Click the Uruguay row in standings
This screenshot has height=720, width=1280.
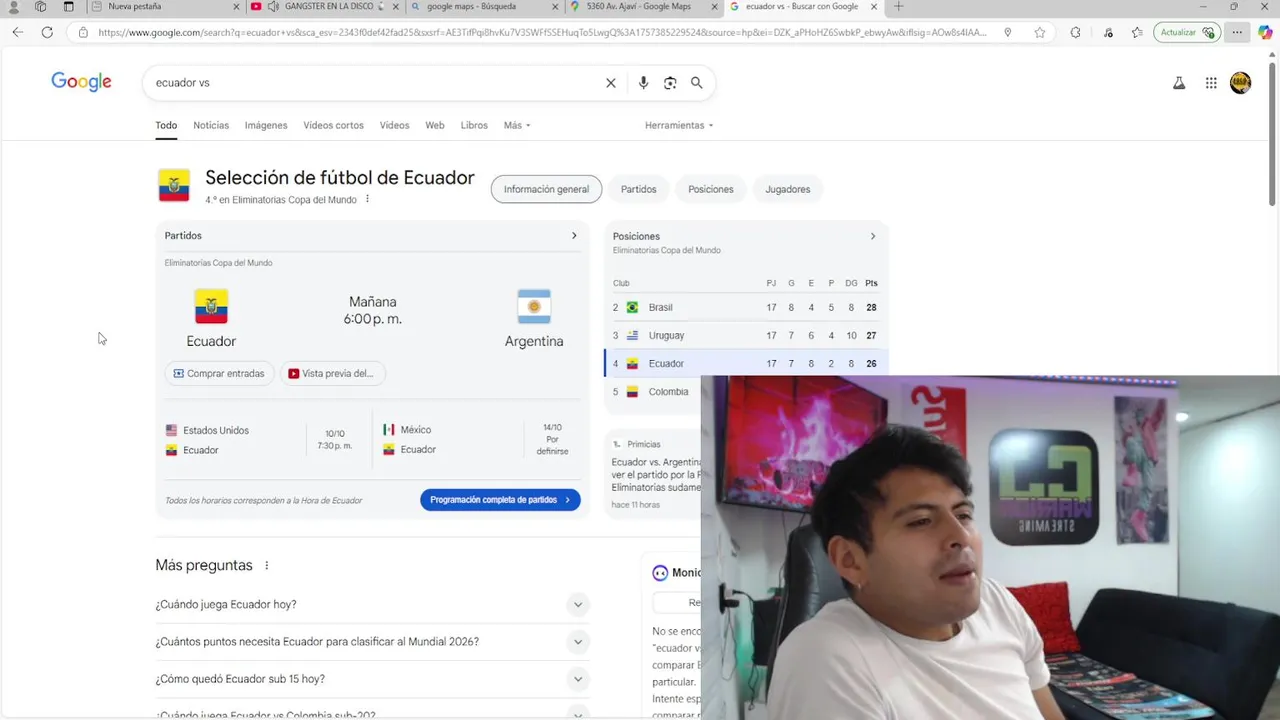[745, 336]
